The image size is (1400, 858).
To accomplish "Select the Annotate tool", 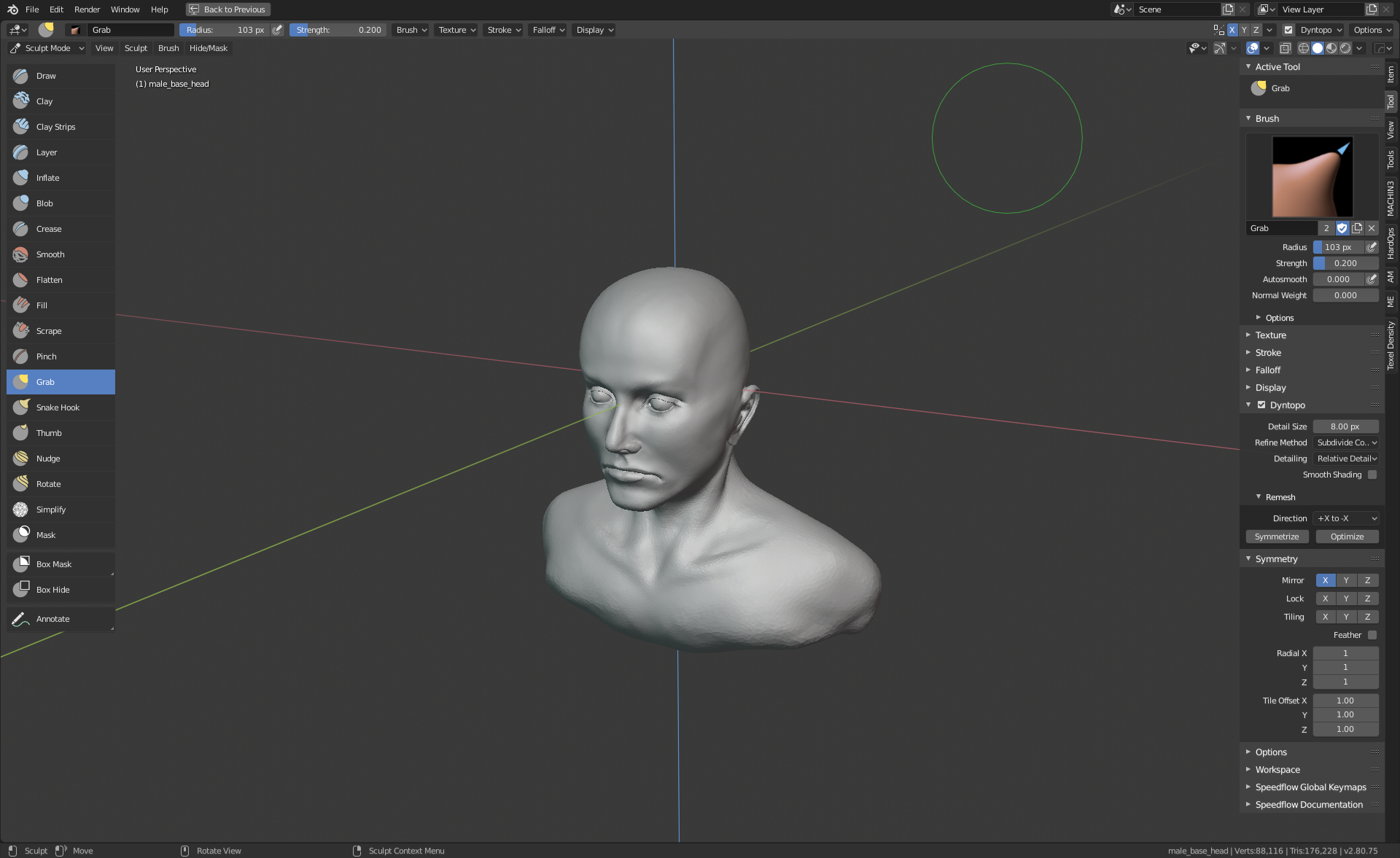I will tap(52, 619).
